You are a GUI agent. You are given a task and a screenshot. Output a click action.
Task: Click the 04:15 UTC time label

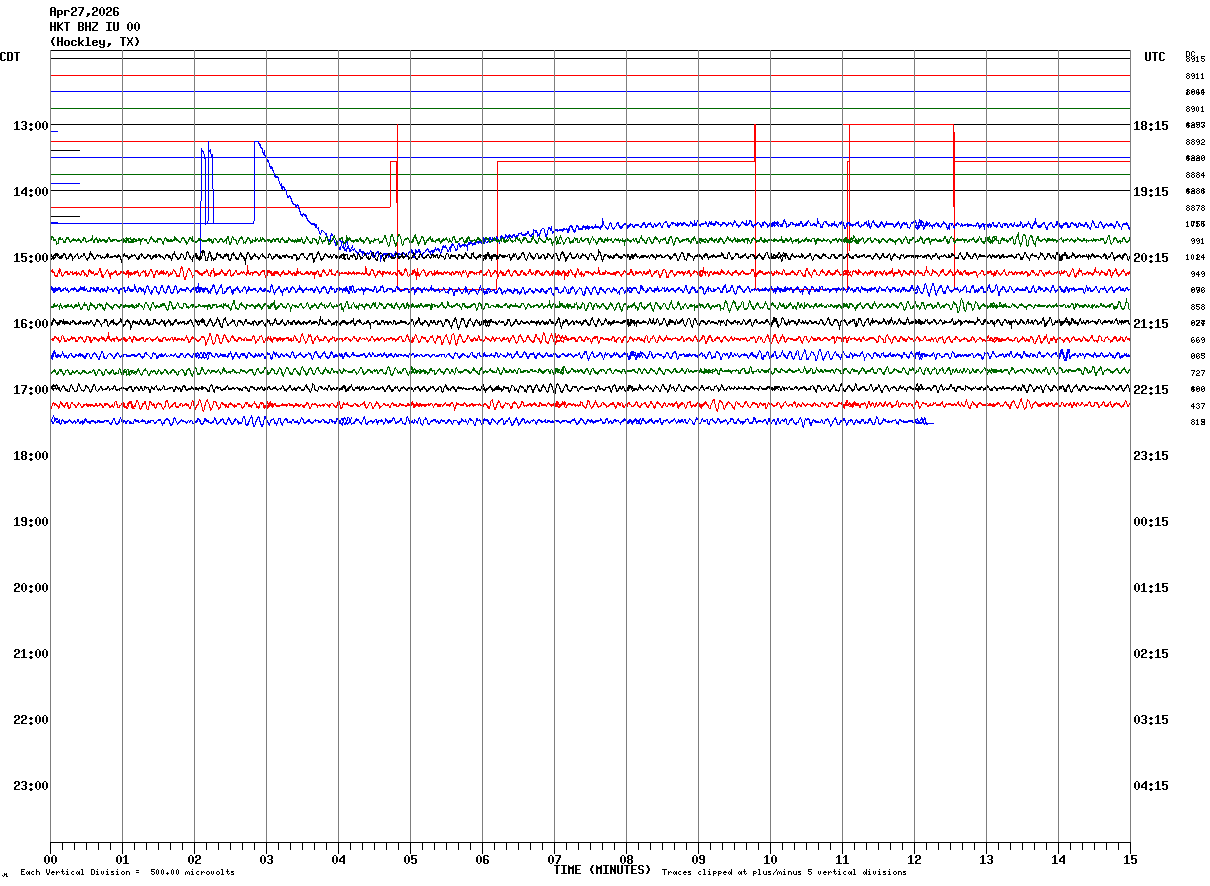pos(1151,786)
